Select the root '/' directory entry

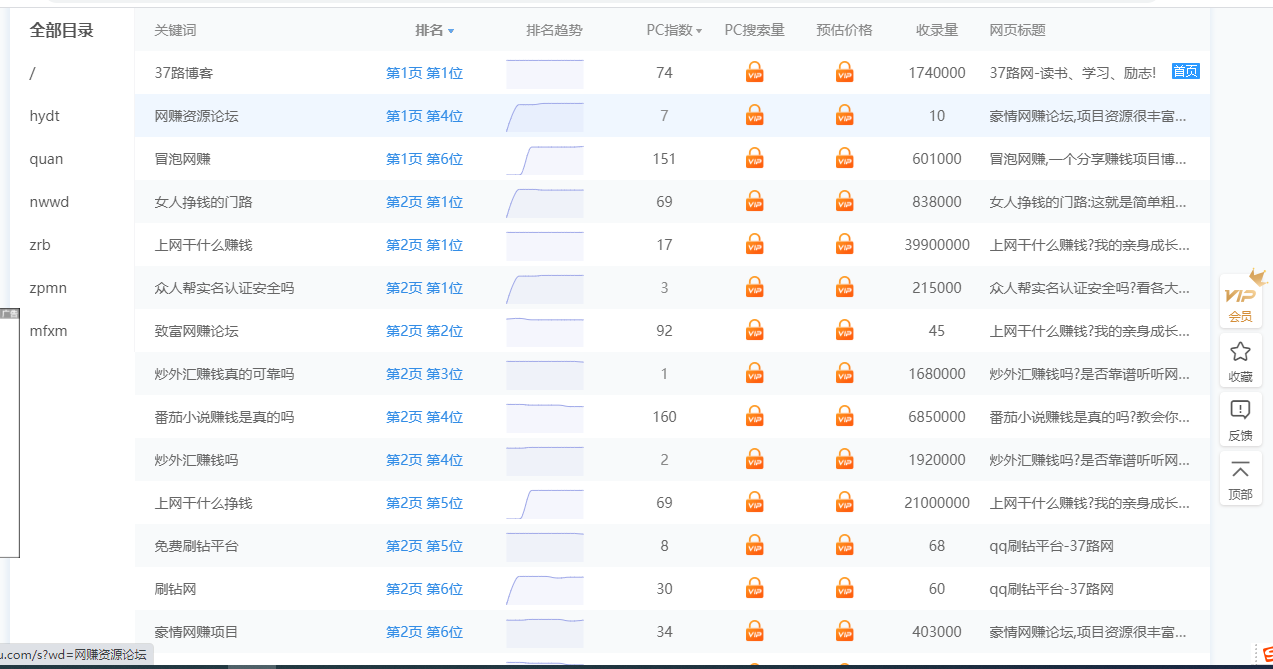(33, 73)
